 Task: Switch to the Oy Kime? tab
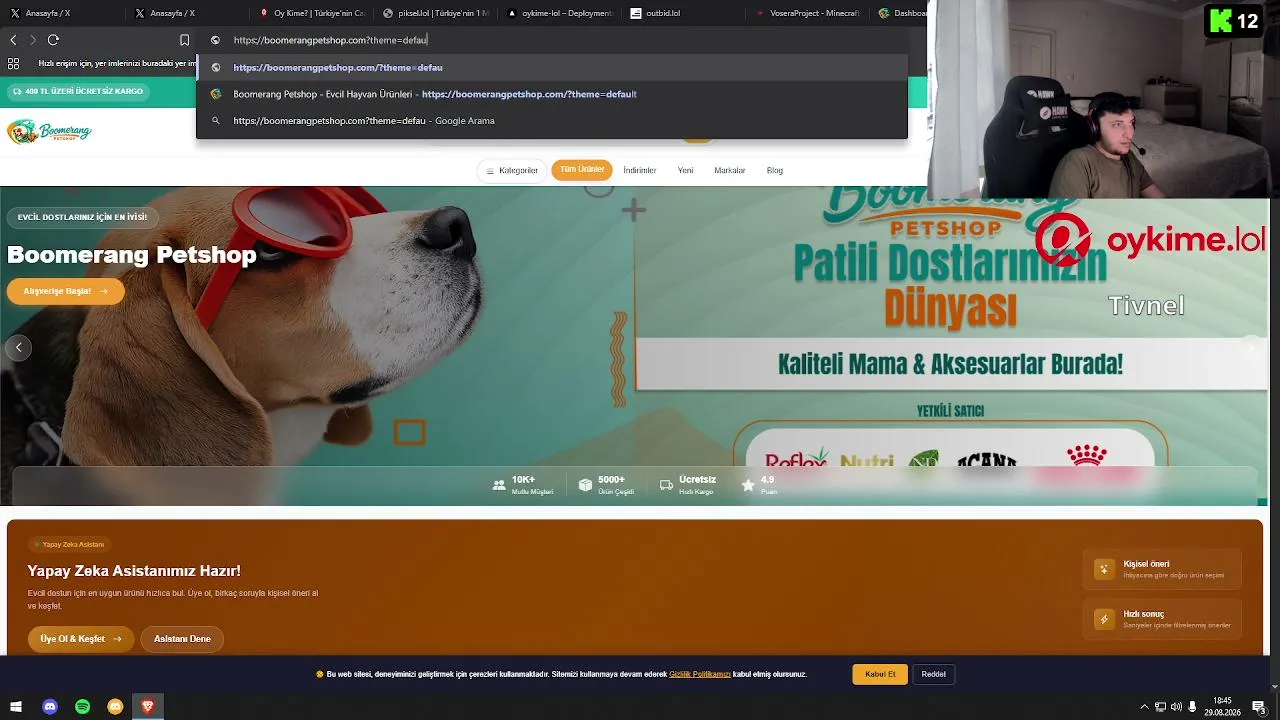pyautogui.click(x=312, y=13)
